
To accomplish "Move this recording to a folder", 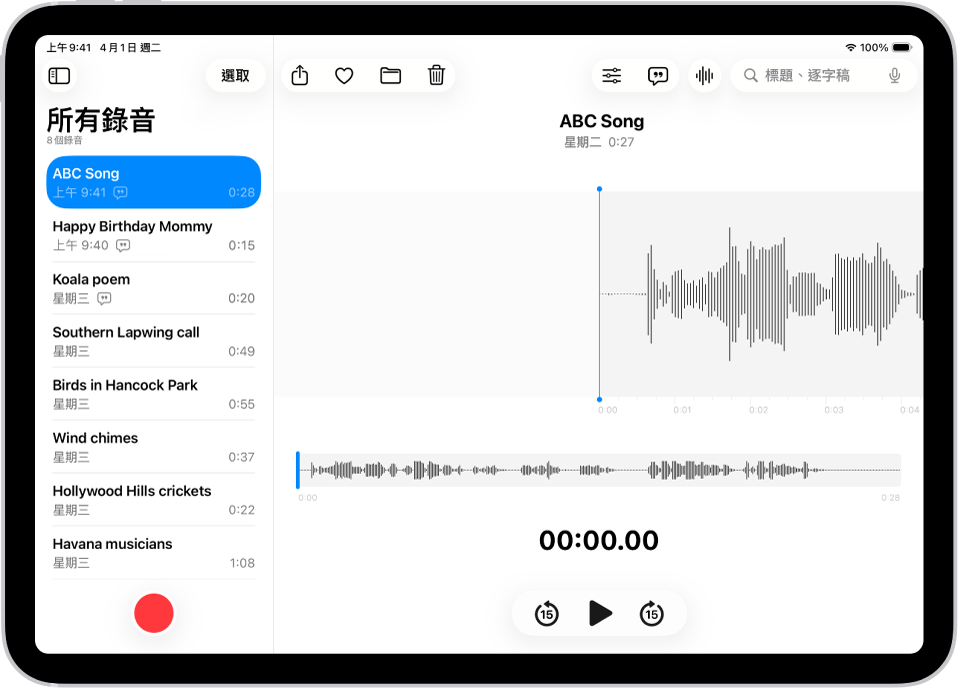I will click(x=390, y=75).
